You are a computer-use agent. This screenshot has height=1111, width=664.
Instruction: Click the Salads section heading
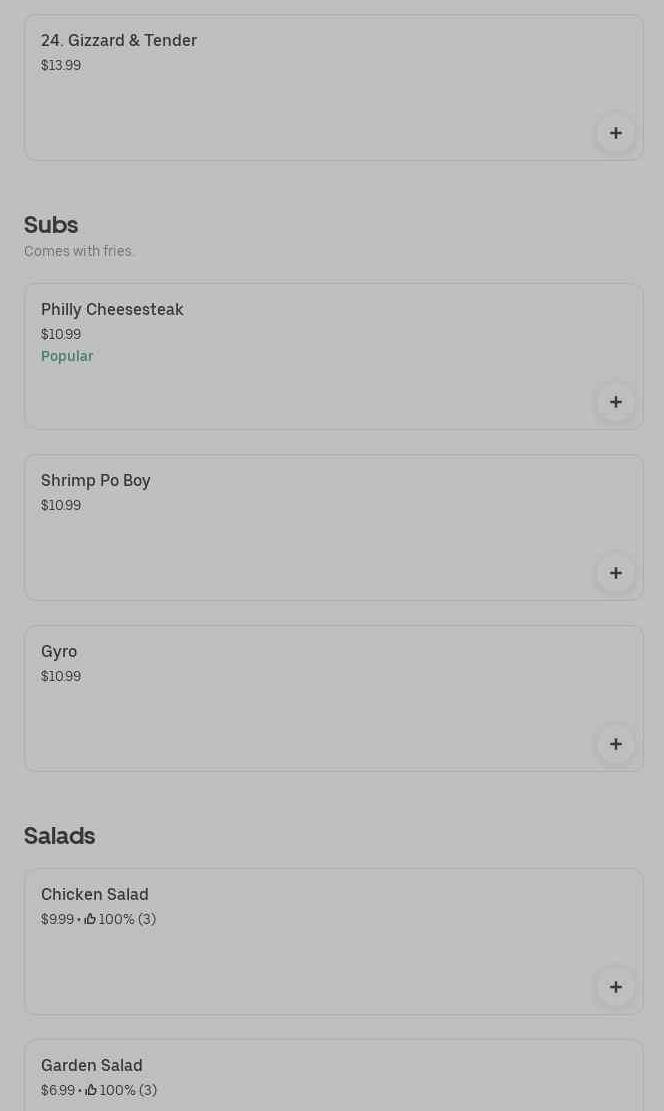coord(60,836)
